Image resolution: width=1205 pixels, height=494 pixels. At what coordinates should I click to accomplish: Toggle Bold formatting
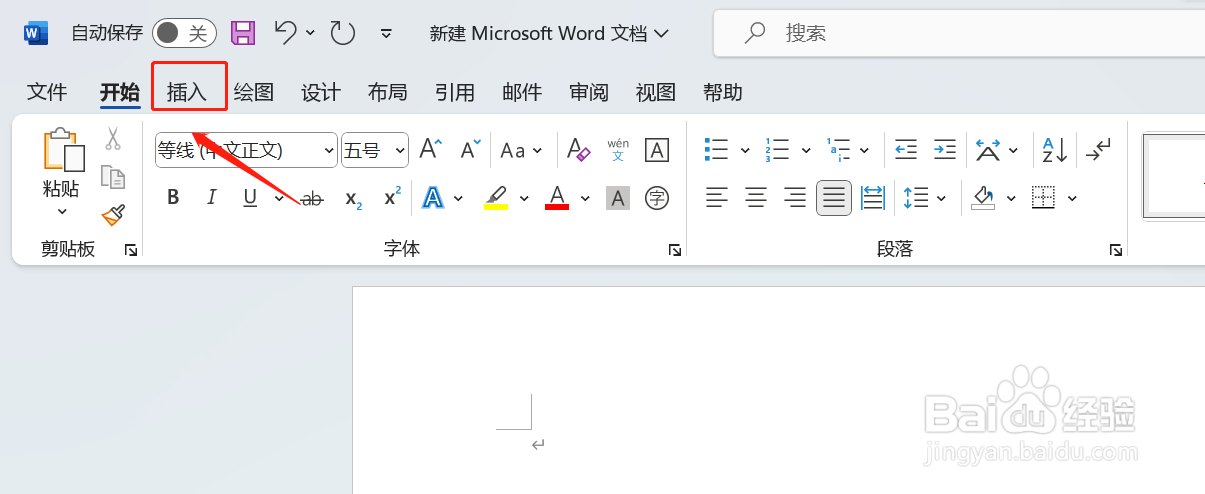click(x=173, y=198)
